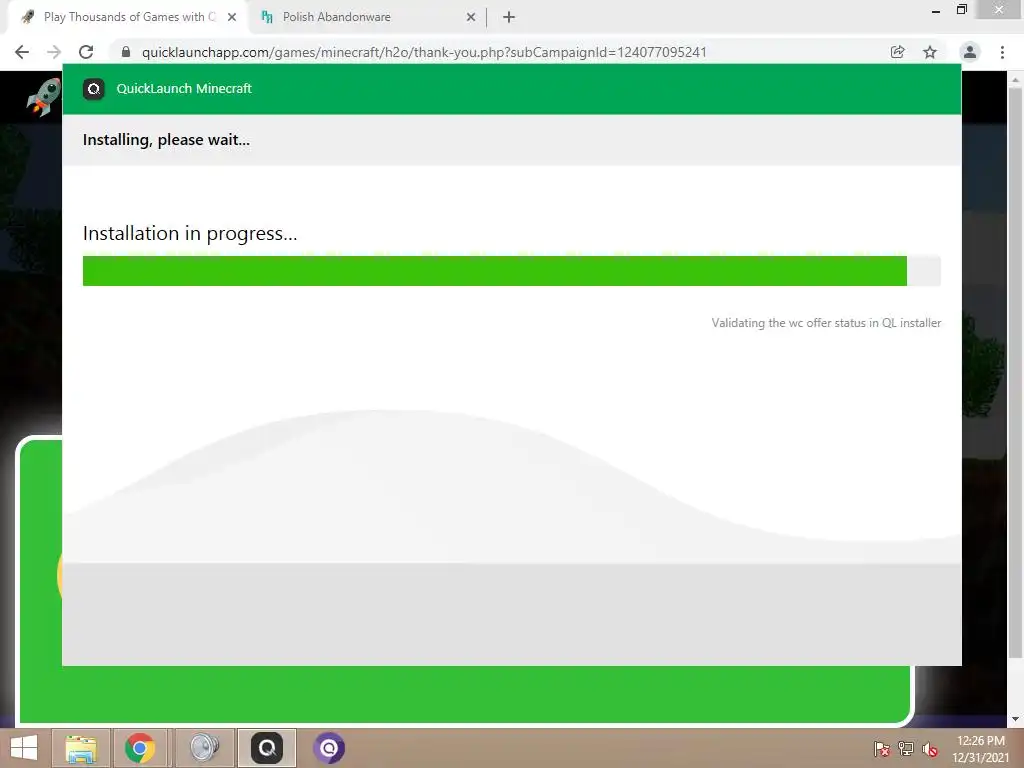Screen dimensions: 1024x768
Task: Switch to the Polish Abandonware tab
Action: [366, 17]
